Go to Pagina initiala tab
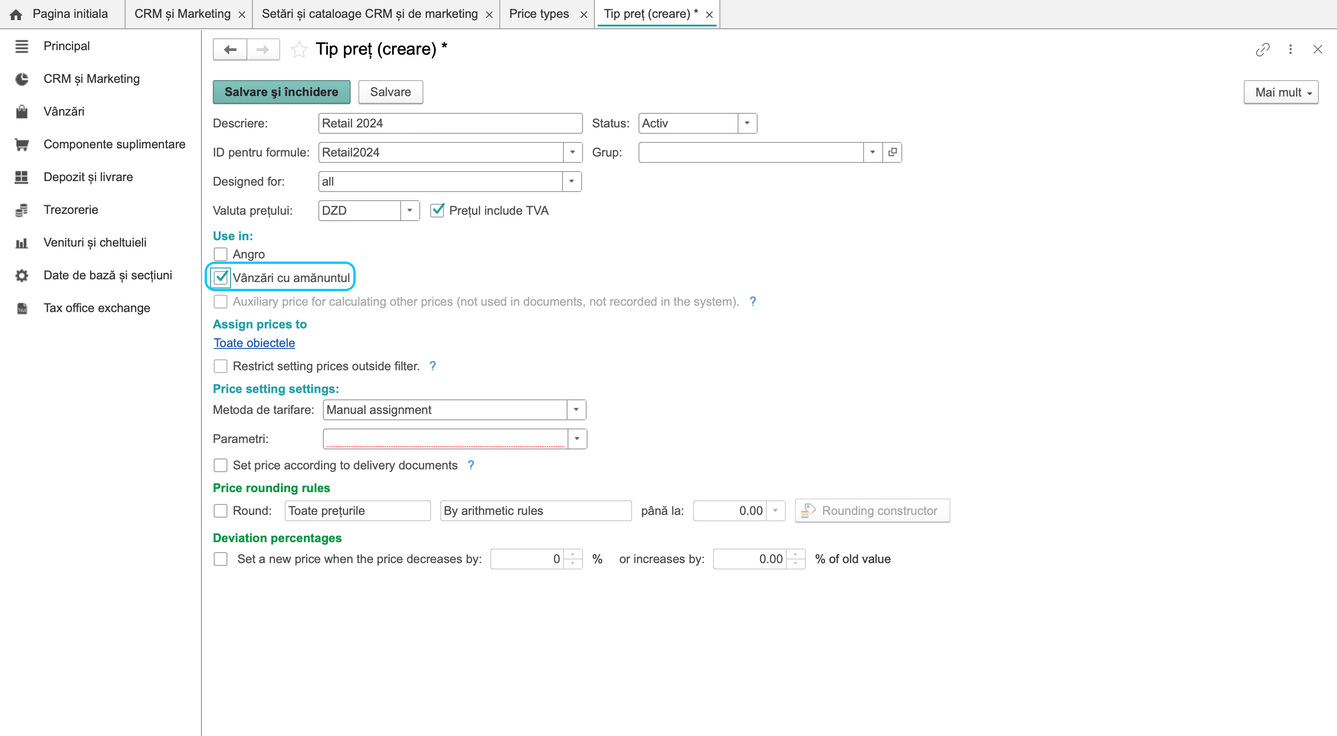 point(61,14)
